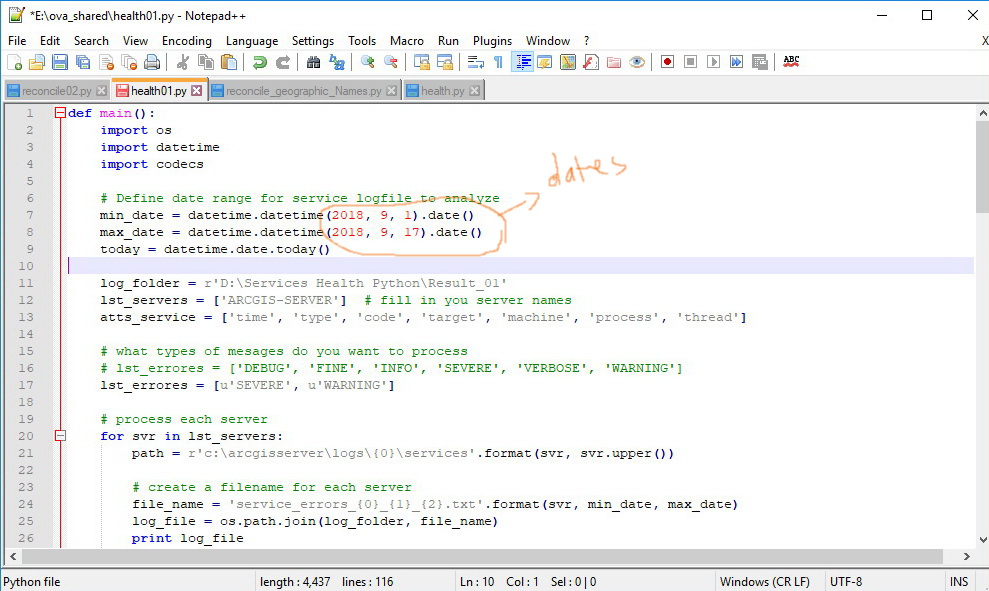The width and height of the screenshot is (989, 591).
Task: Open the Plugins menu
Action: point(492,41)
